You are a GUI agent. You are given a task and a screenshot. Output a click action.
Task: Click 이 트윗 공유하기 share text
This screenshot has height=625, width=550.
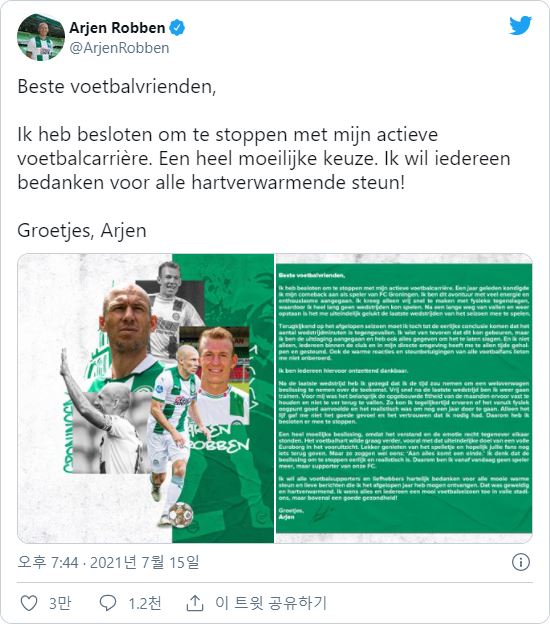pyautogui.click(x=271, y=603)
